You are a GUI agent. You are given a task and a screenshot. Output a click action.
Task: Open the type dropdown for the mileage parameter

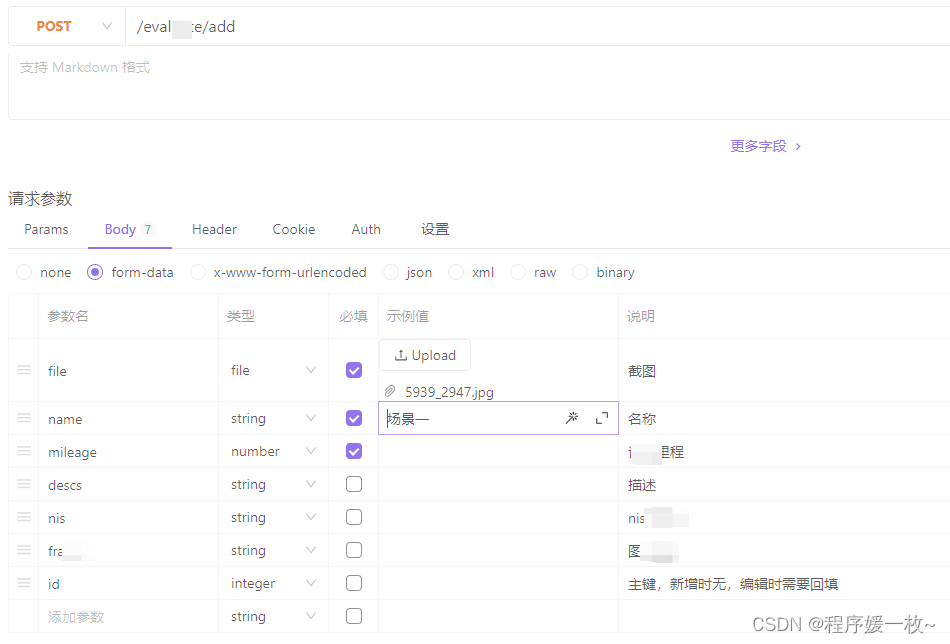(310, 451)
